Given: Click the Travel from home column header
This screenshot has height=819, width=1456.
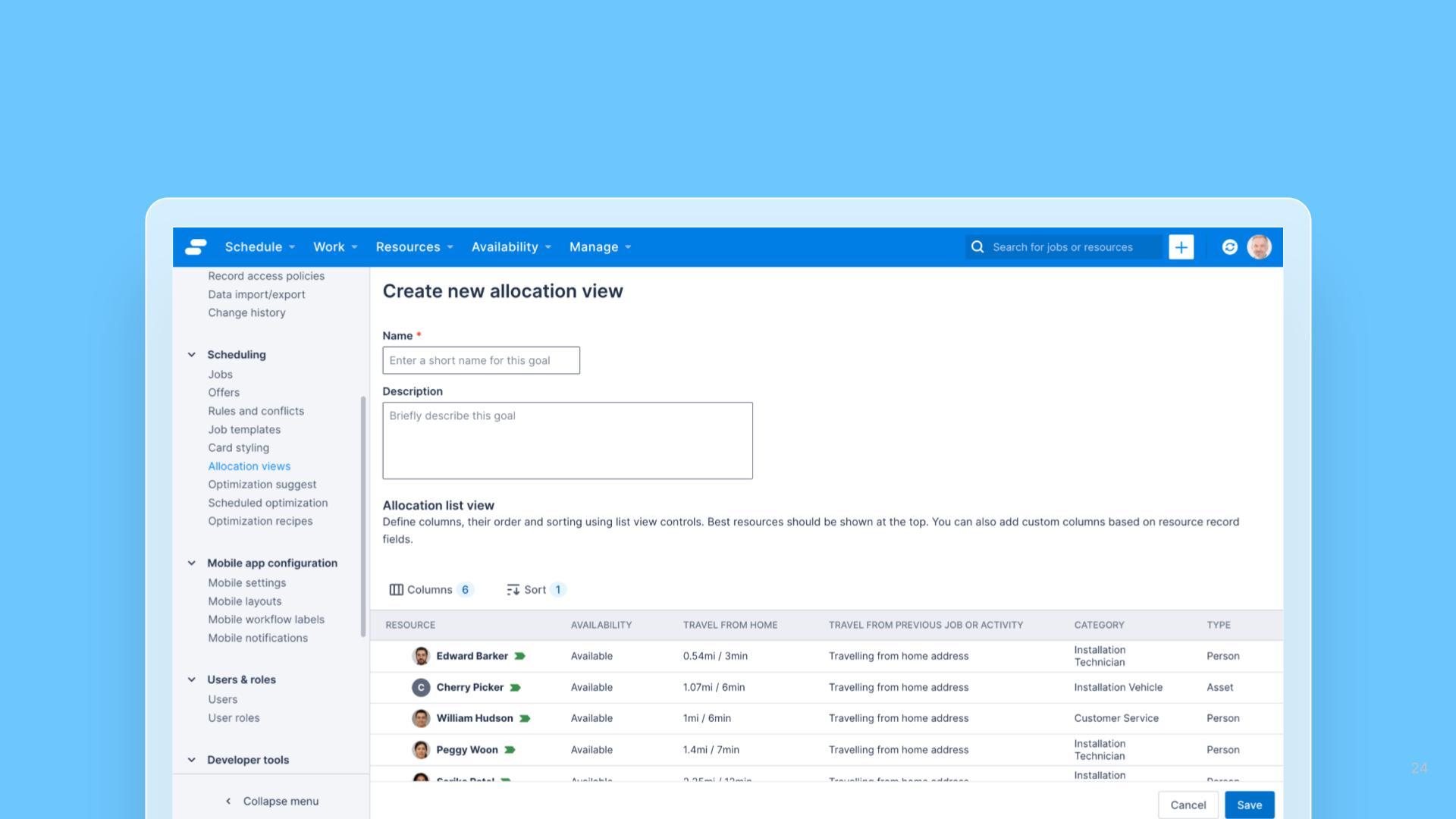Looking at the screenshot, I should click(730, 626).
